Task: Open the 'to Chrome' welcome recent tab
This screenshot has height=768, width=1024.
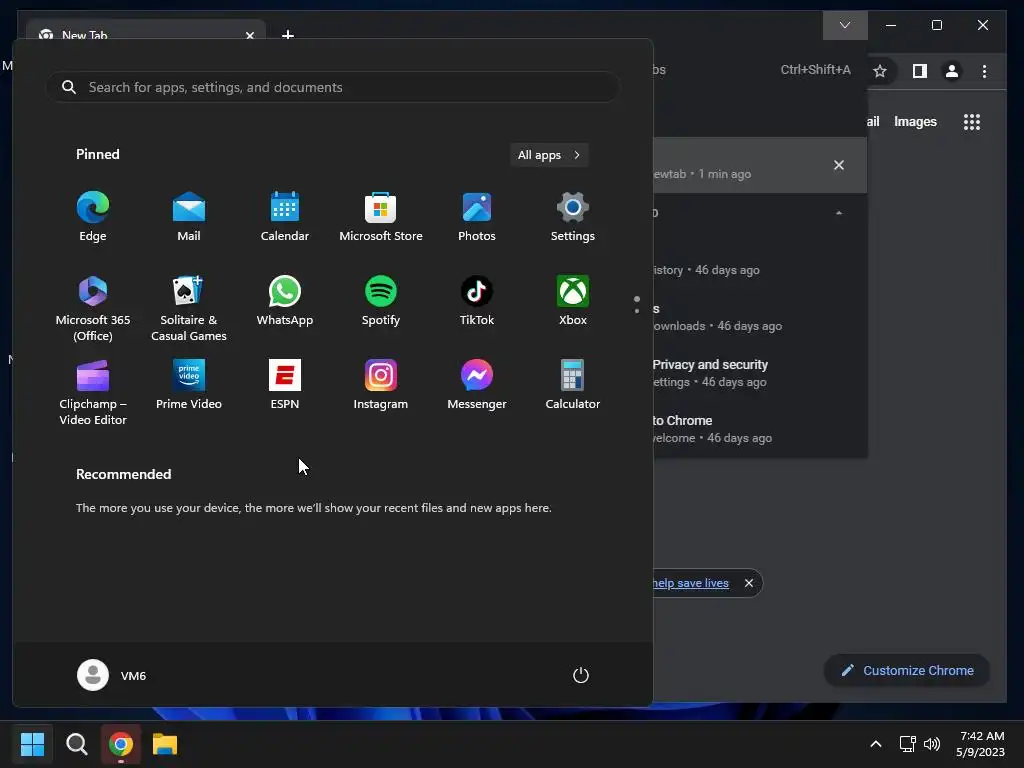Action: click(x=760, y=429)
